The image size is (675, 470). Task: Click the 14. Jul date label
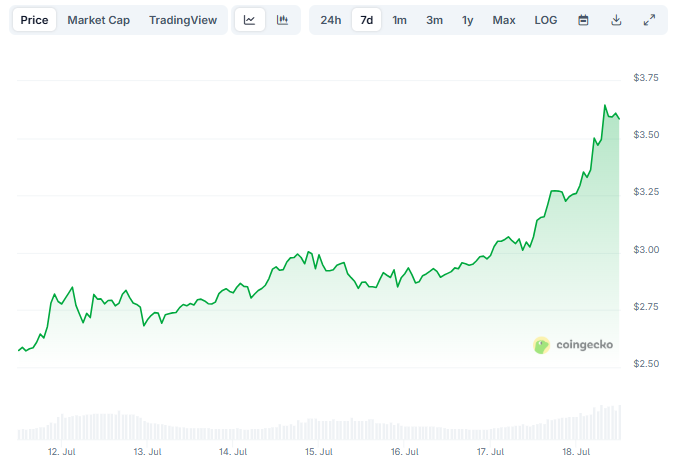tap(233, 451)
